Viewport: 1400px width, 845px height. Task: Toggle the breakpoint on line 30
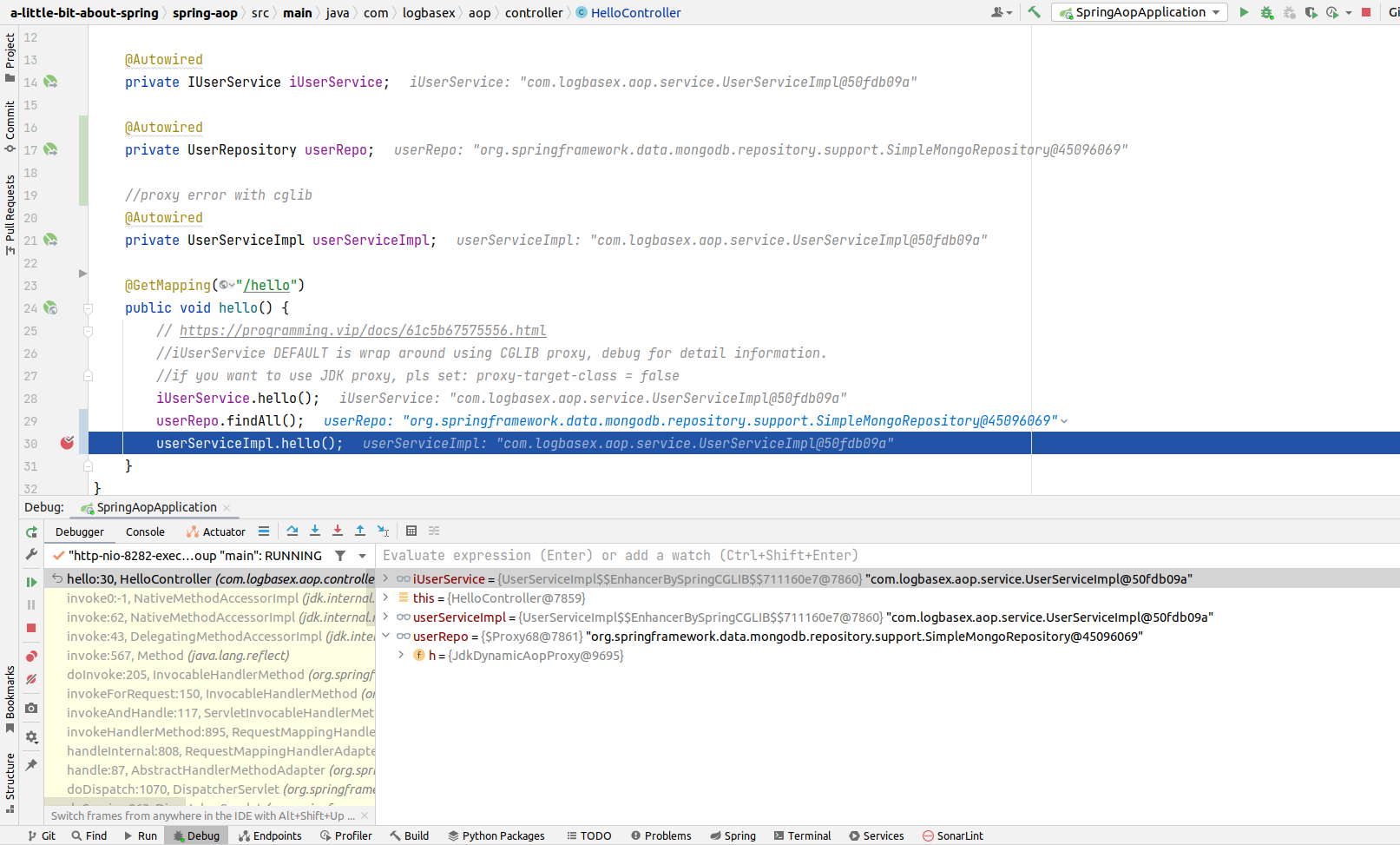click(67, 444)
